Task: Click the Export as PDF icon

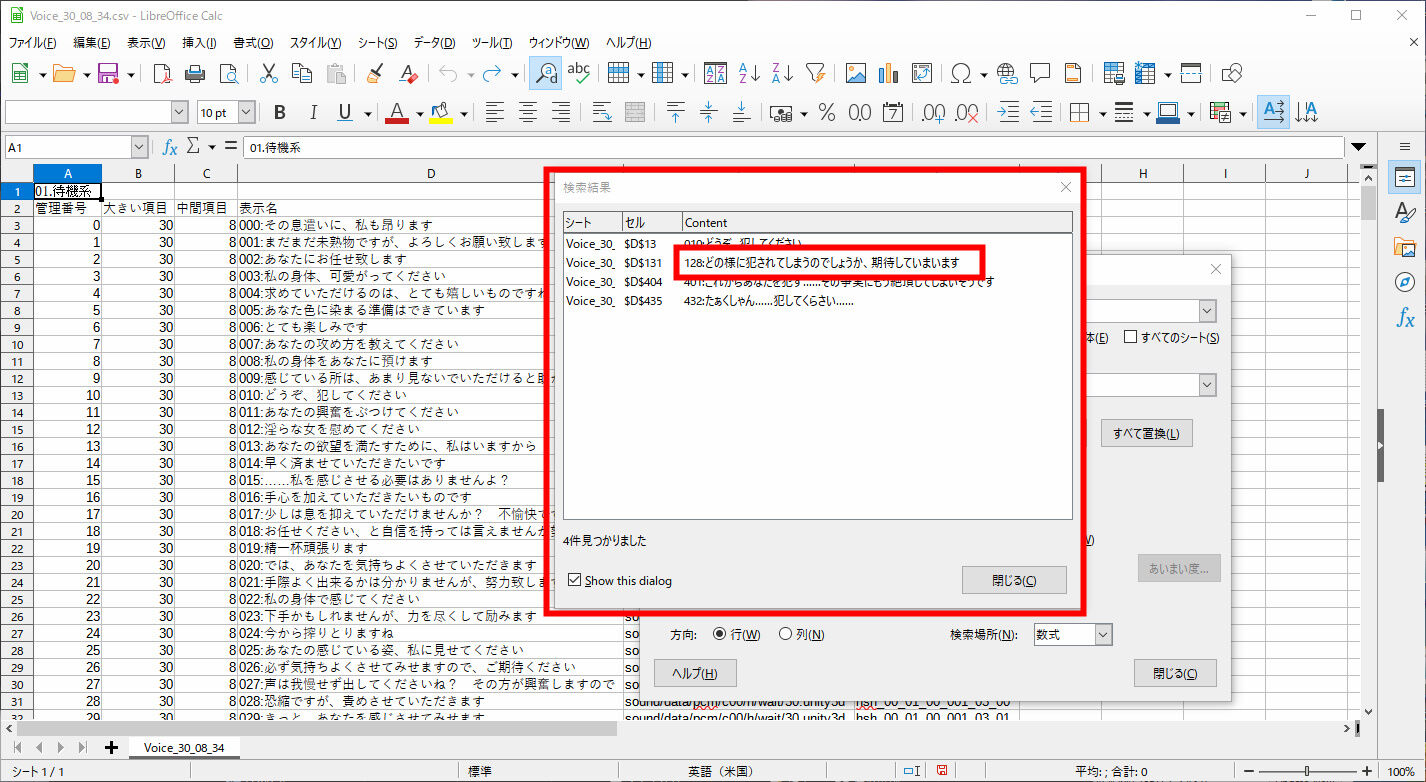Action: point(163,73)
